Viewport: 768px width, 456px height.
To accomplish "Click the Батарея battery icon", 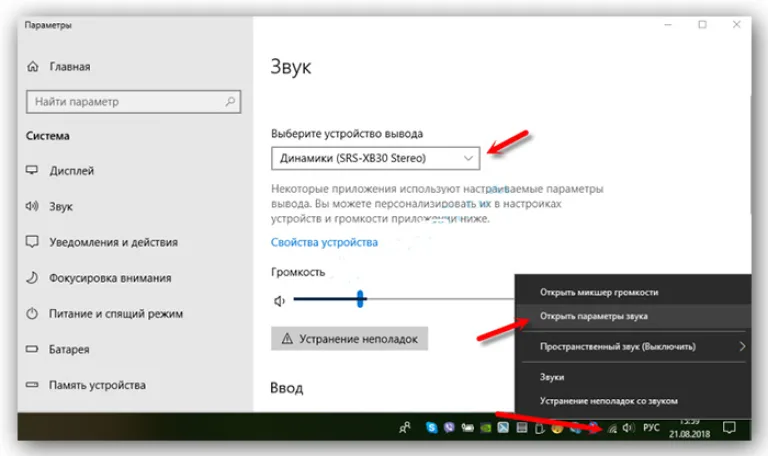I will (32, 349).
